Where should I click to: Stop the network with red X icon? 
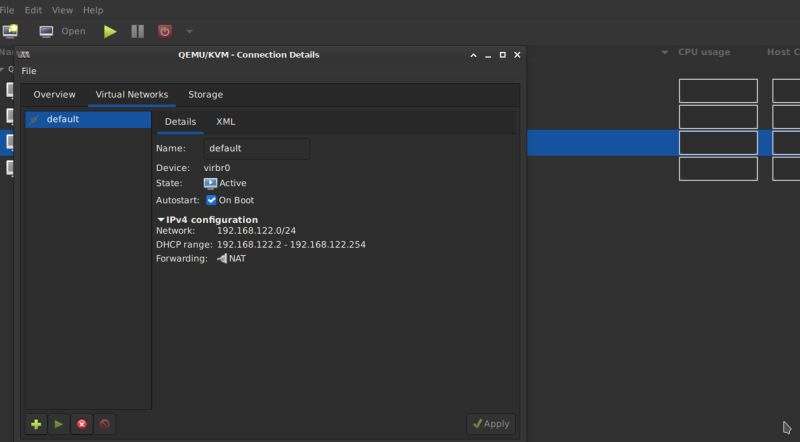(82, 424)
